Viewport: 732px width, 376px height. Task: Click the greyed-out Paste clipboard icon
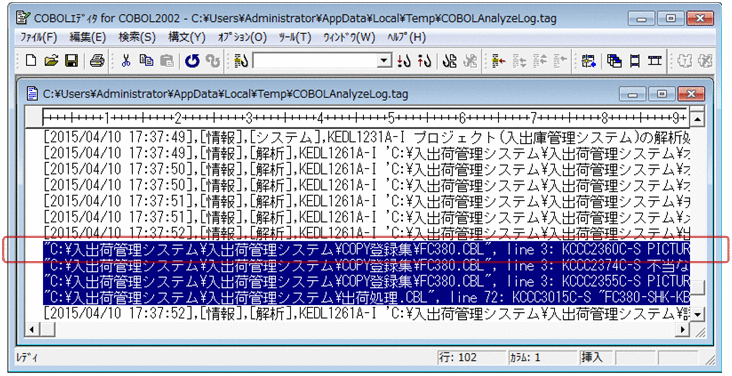pyautogui.click(x=167, y=61)
